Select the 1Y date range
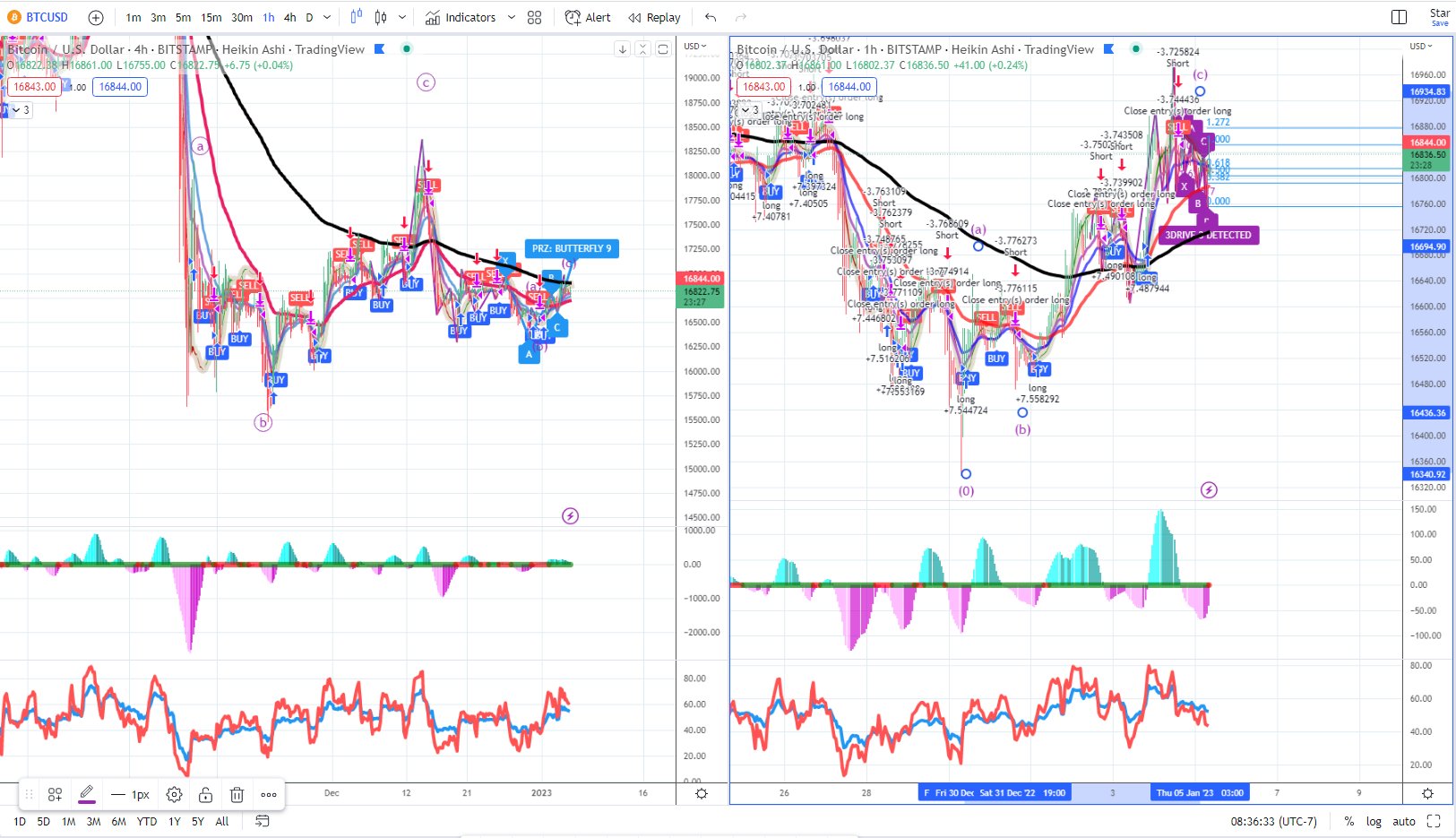This screenshot has height=838, width=1456. (175, 821)
